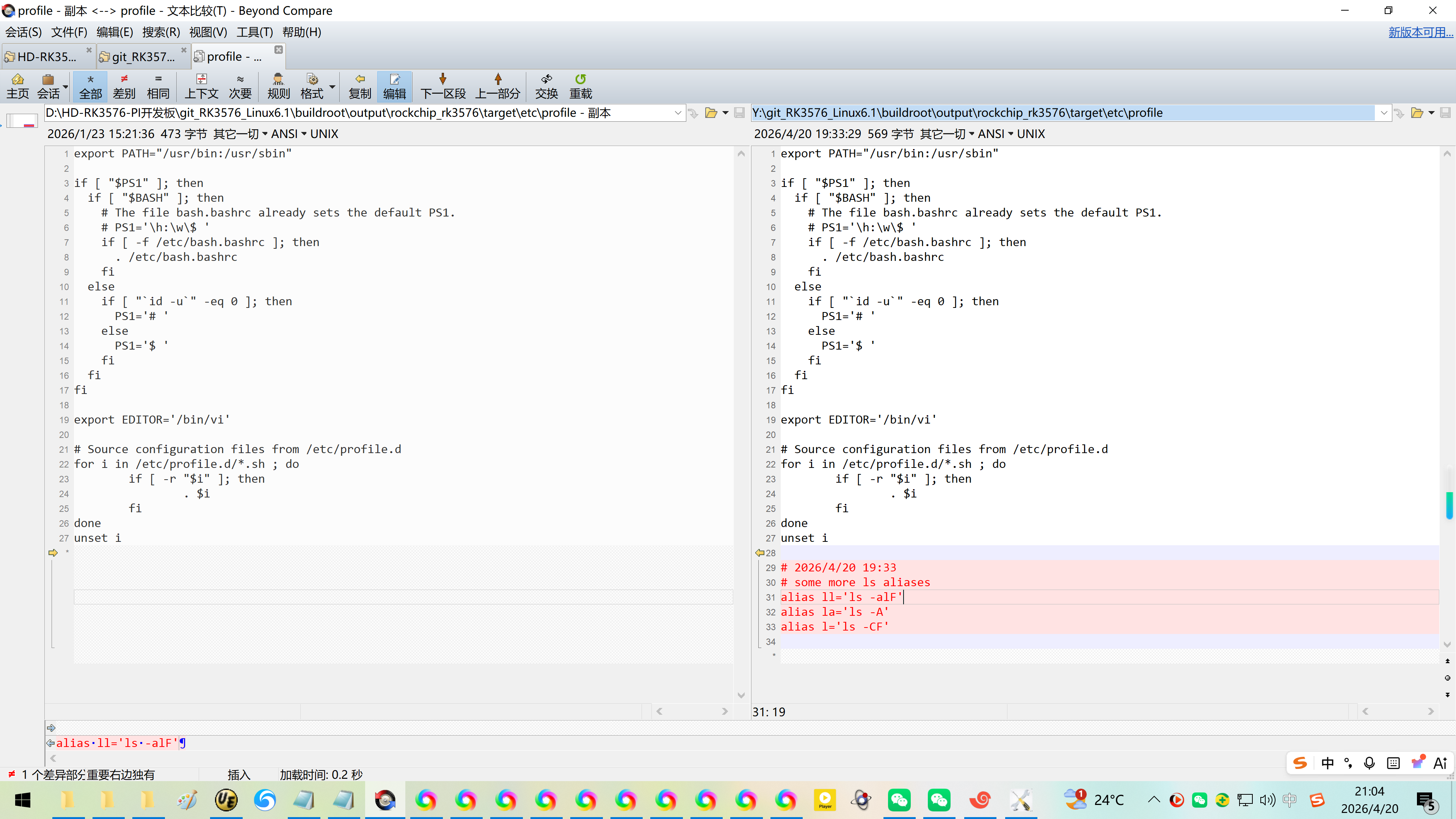The image size is (1456, 819).
Task: Open the 工具(T) menu
Action: 254,32
